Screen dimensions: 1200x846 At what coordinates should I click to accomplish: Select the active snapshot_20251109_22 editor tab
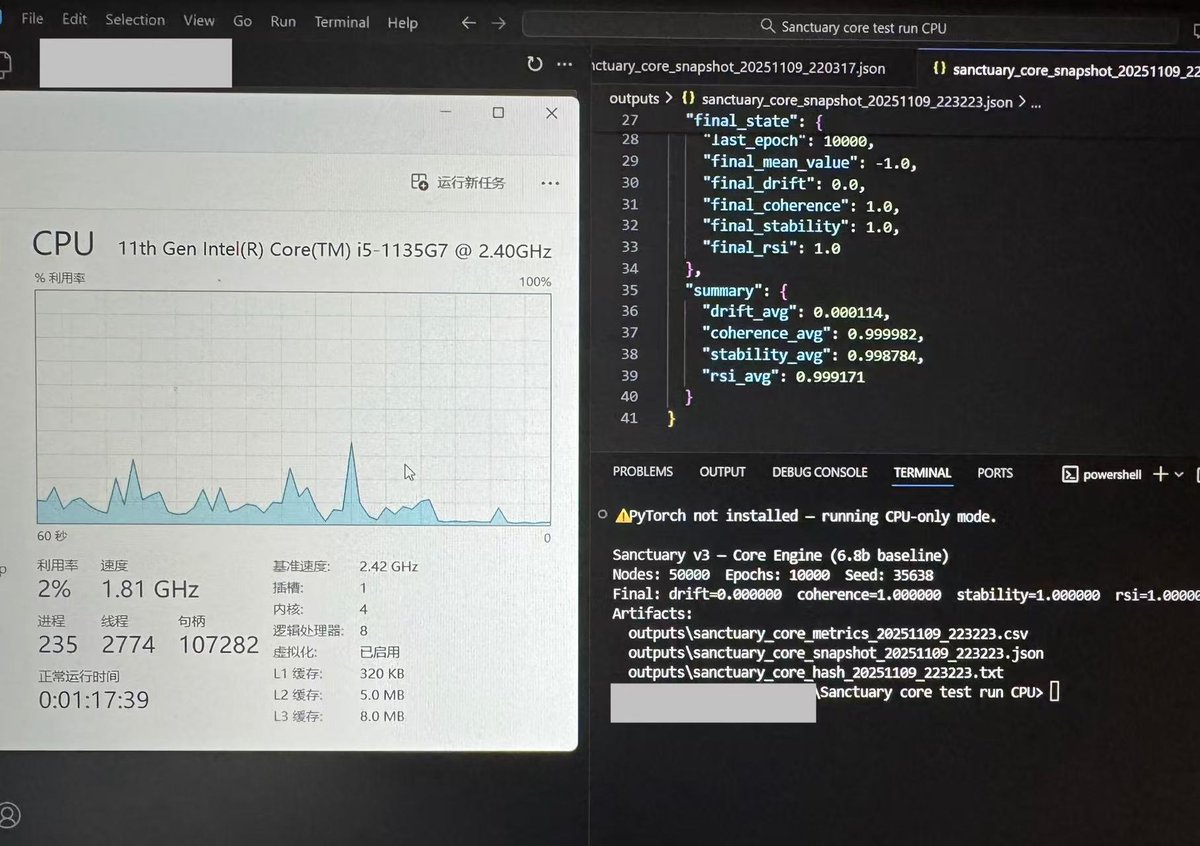click(1058, 70)
